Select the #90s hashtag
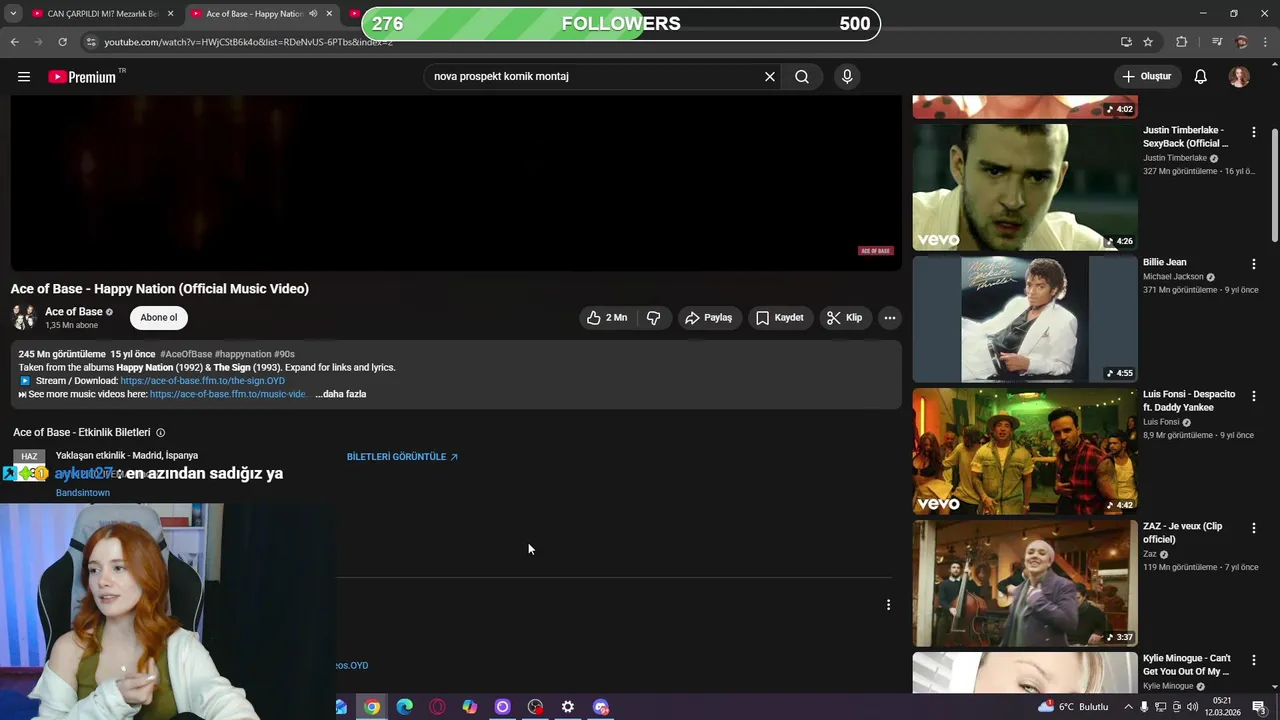The width and height of the screenshot is (1280, 720). click(x=284, y=354)
